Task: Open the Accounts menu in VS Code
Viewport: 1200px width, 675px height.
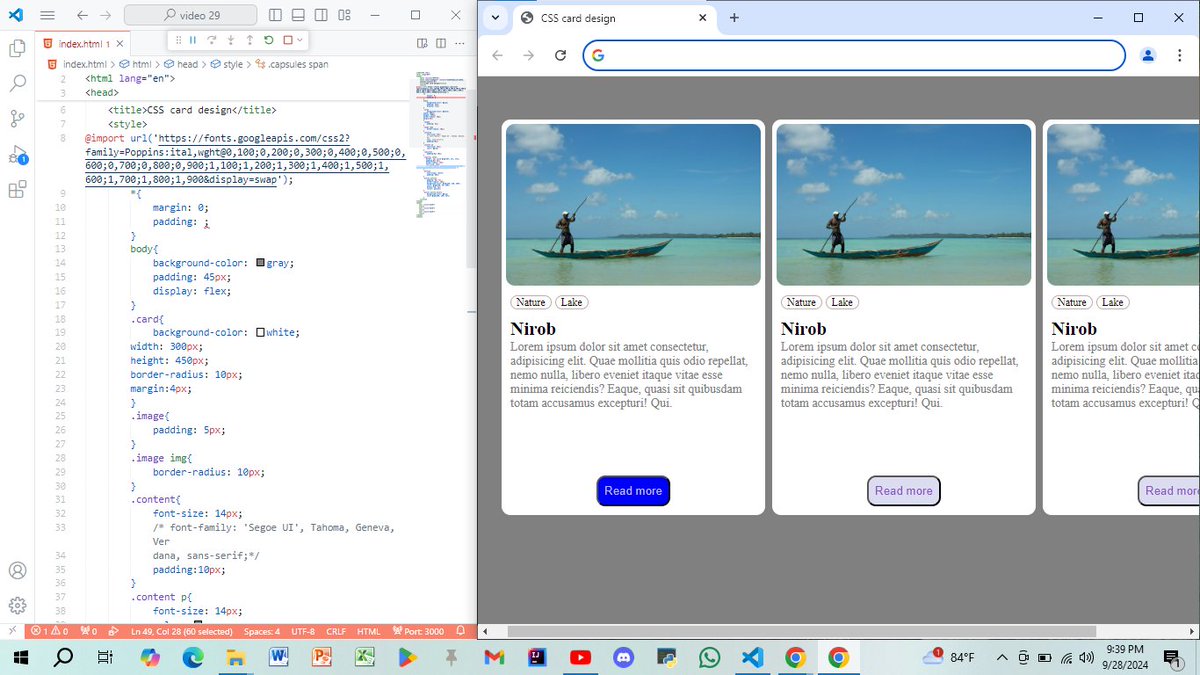Action: tap(17, 570)
